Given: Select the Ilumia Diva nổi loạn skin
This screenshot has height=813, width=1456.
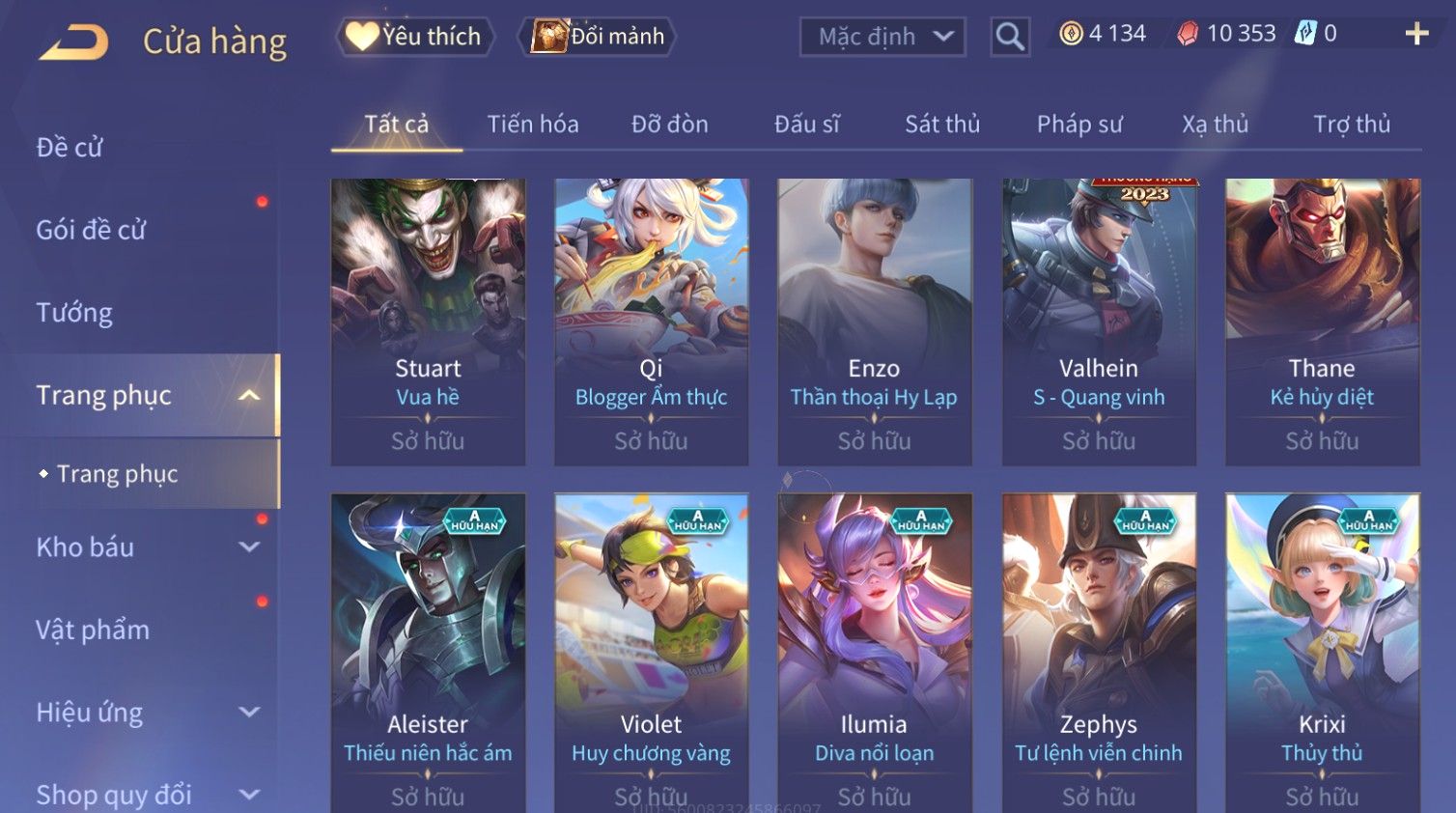Looking at the screenshot, I should click(x=874, y=653).
